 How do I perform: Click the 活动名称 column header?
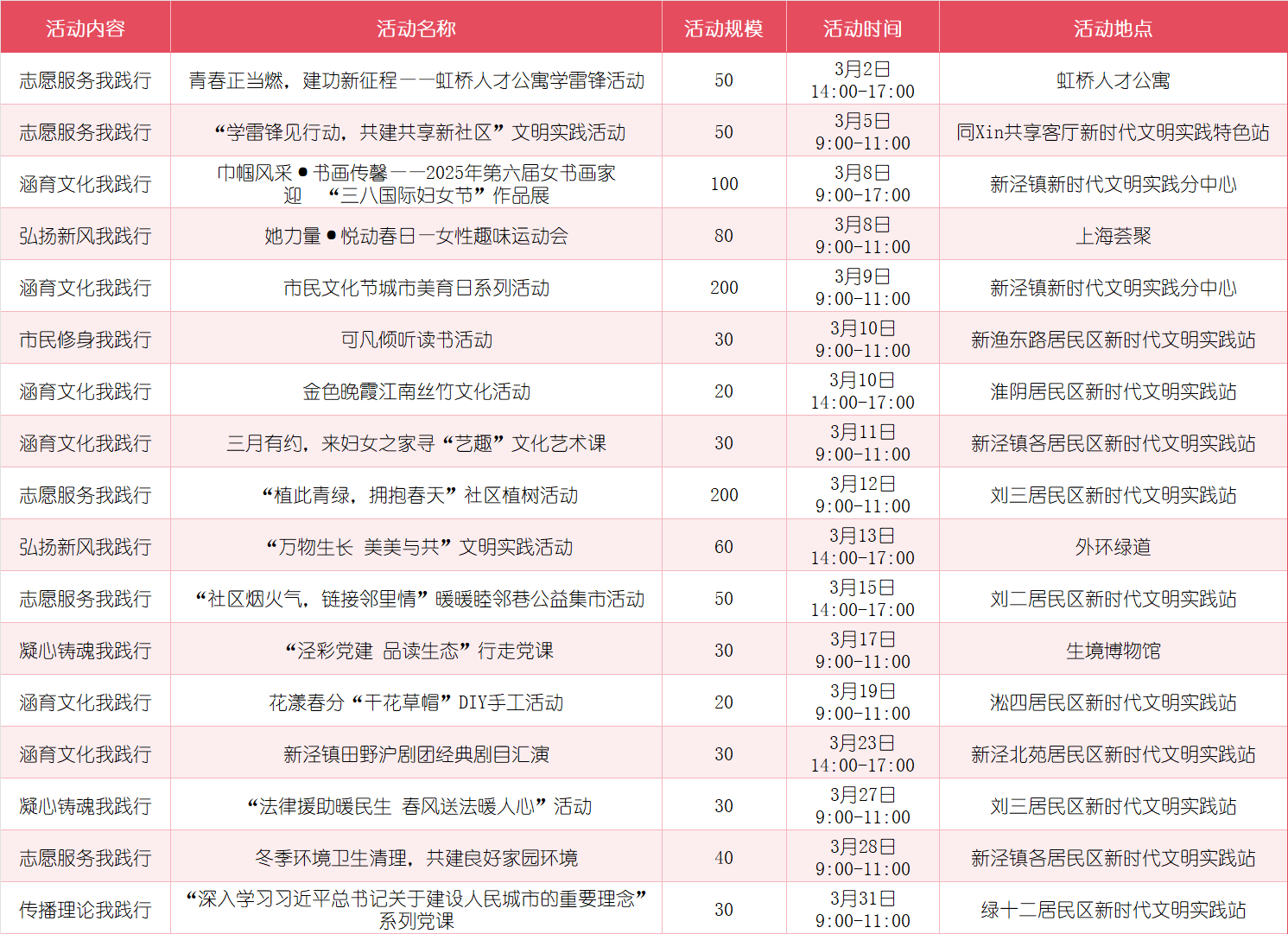416,27
